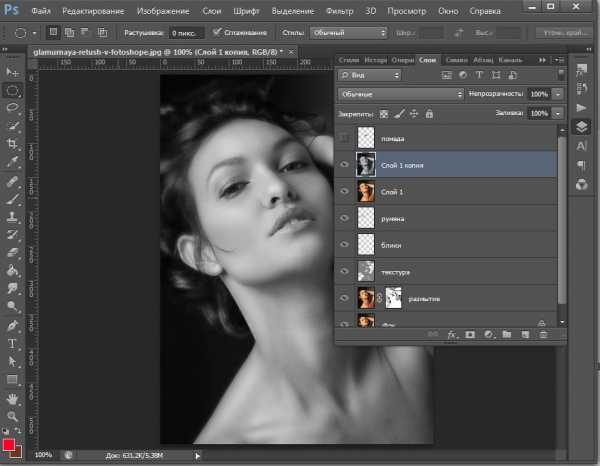Select the Eraser tool
This screenshot has width=600, height=466.
click(x=12, y=253)
